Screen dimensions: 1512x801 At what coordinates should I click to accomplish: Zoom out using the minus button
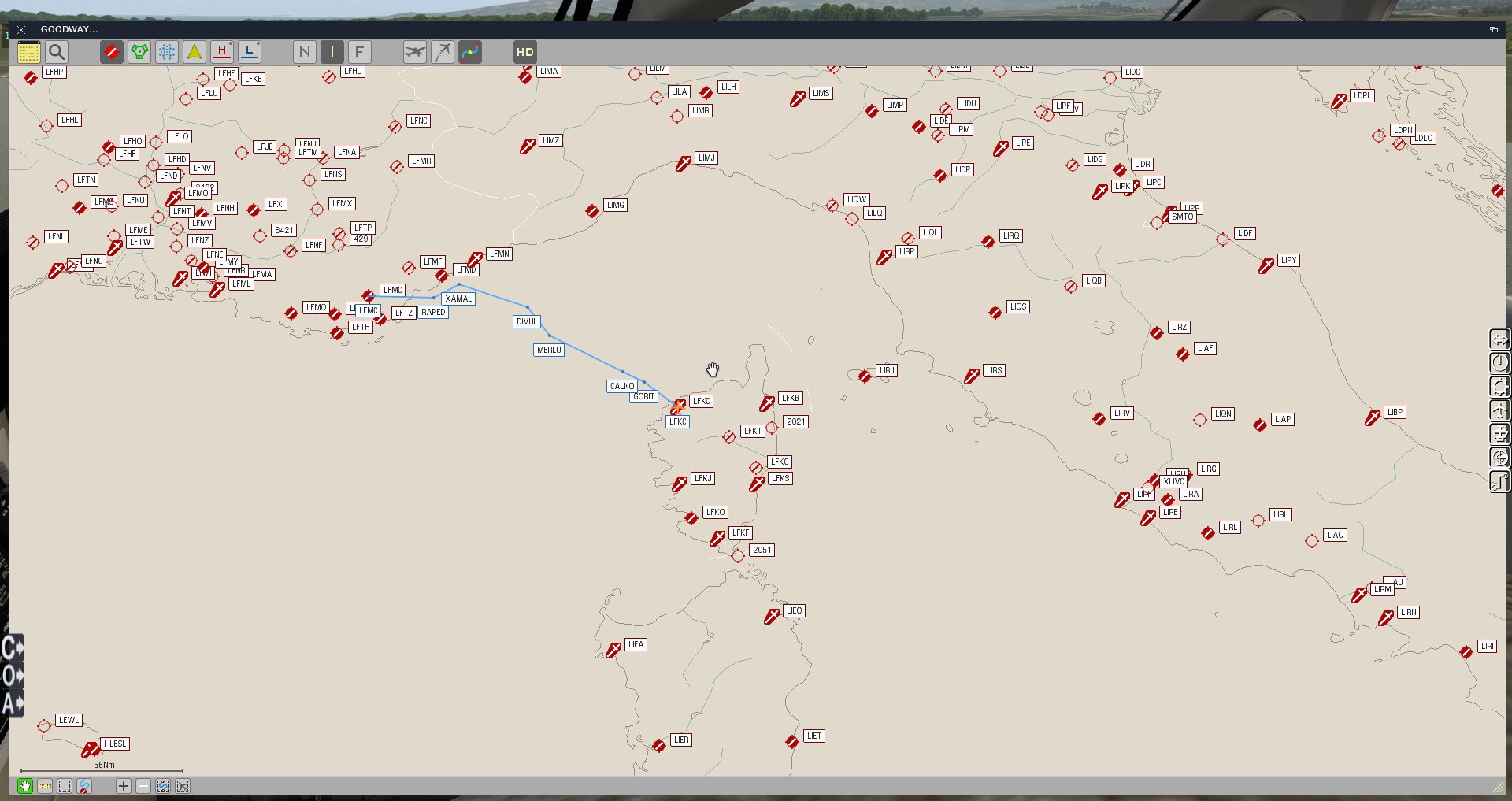click(143, 786)
